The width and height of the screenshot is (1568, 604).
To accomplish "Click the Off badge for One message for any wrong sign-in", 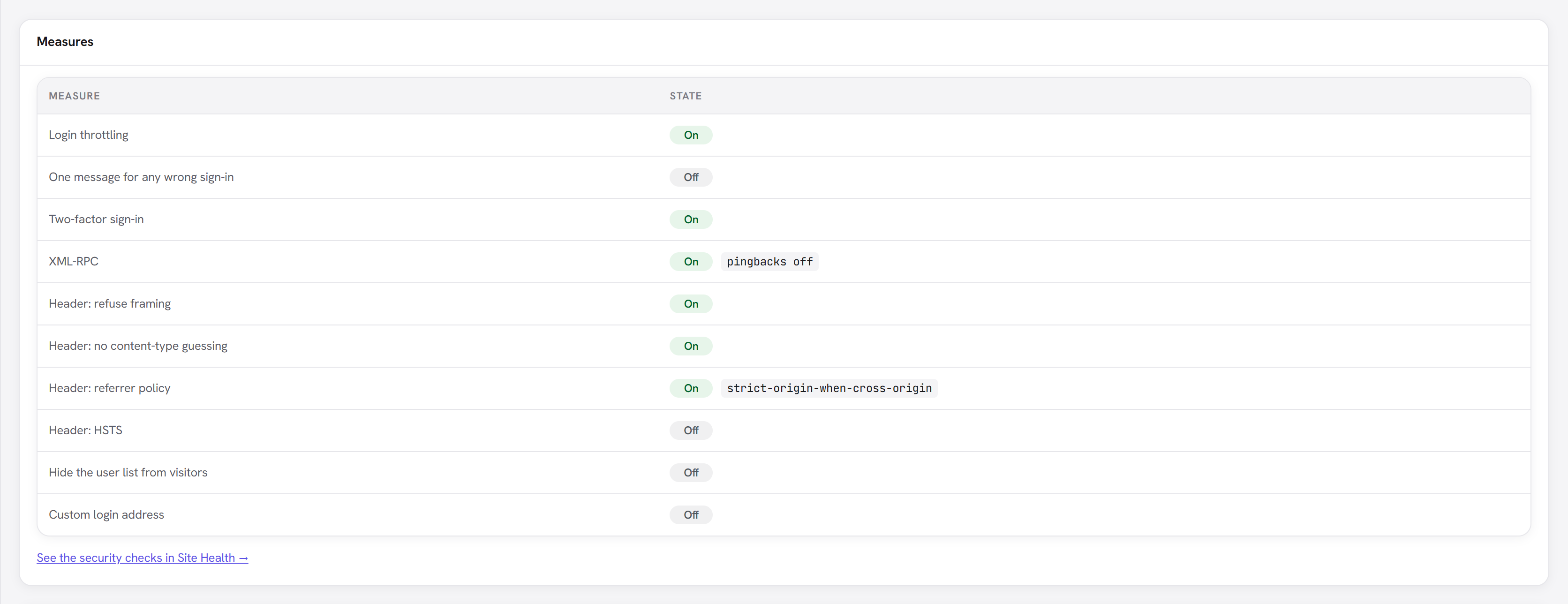I will click(691, 177).
